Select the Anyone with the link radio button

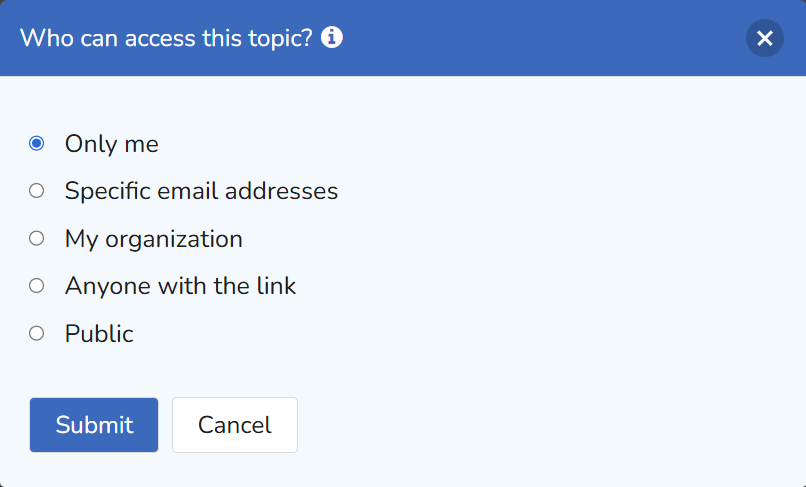(x=36, y=286)
